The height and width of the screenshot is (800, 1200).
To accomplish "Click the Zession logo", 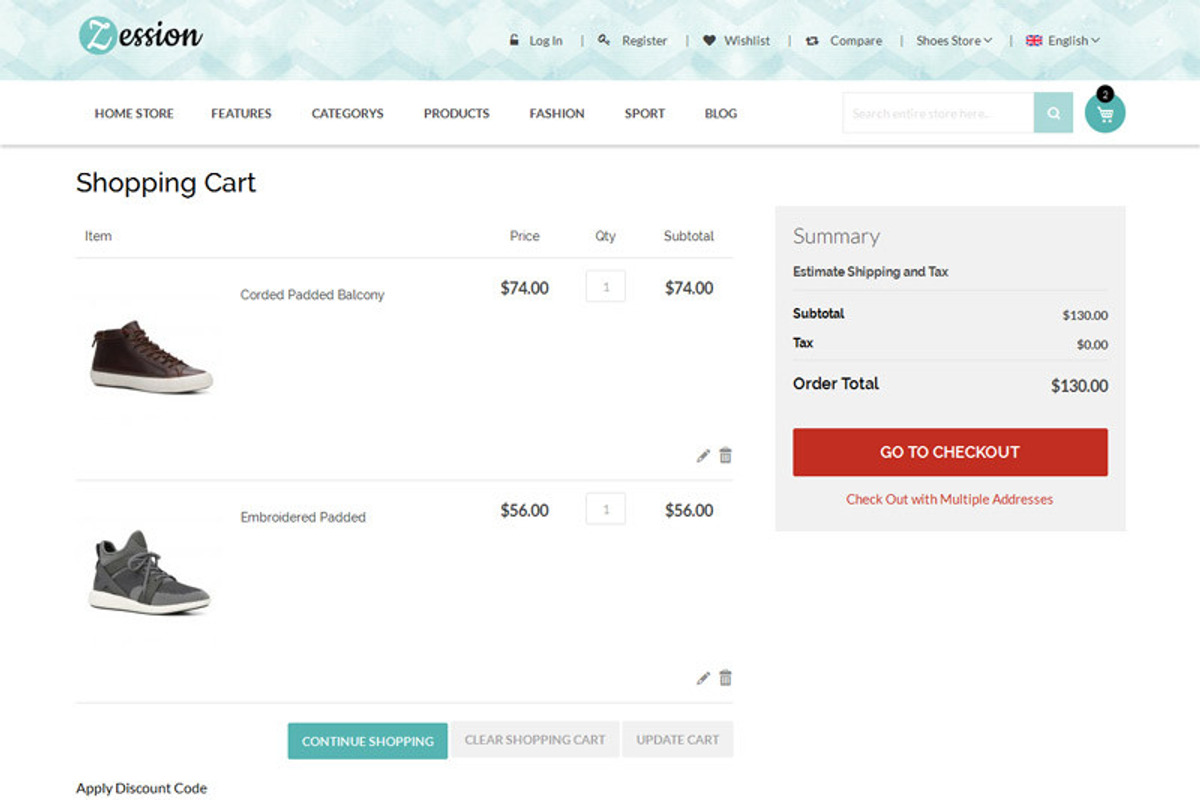I will 141,37.
